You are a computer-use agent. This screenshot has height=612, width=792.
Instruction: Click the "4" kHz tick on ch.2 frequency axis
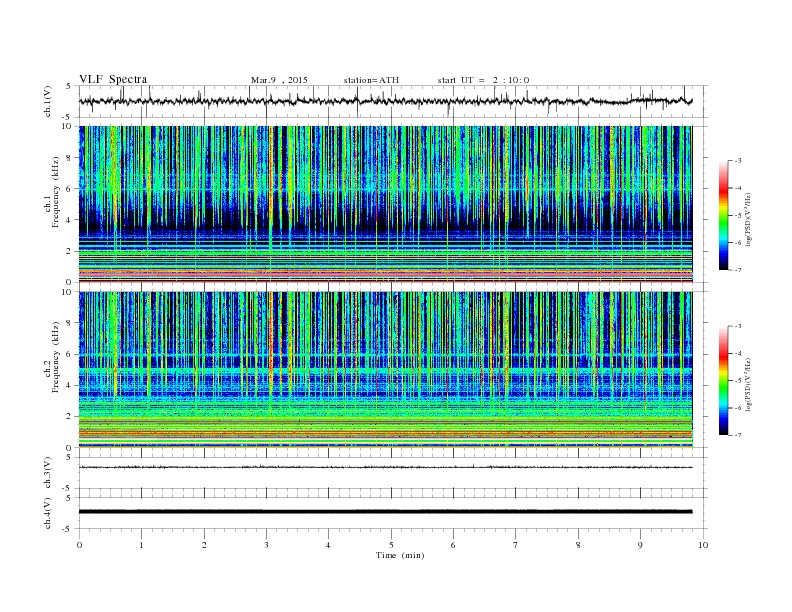[x=69, y=386]
